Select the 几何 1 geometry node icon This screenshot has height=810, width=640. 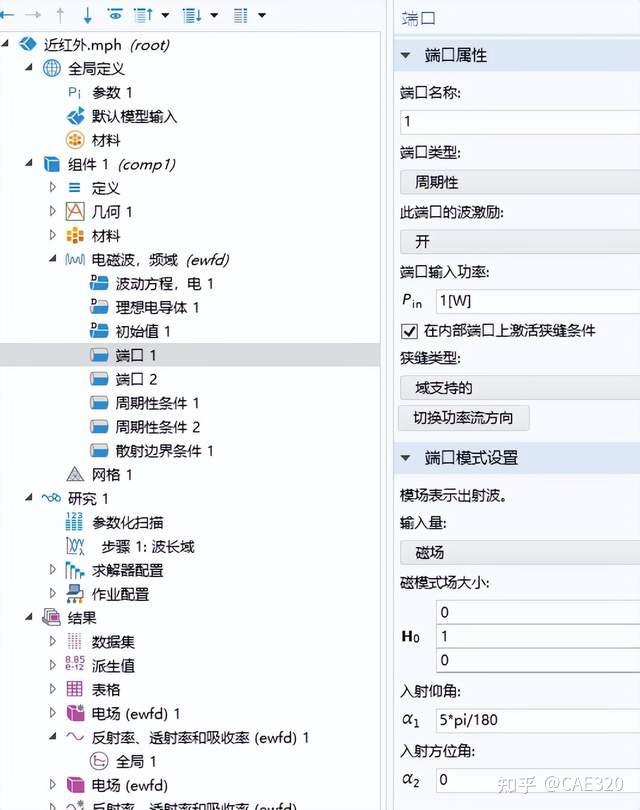[x=74, y=211]
